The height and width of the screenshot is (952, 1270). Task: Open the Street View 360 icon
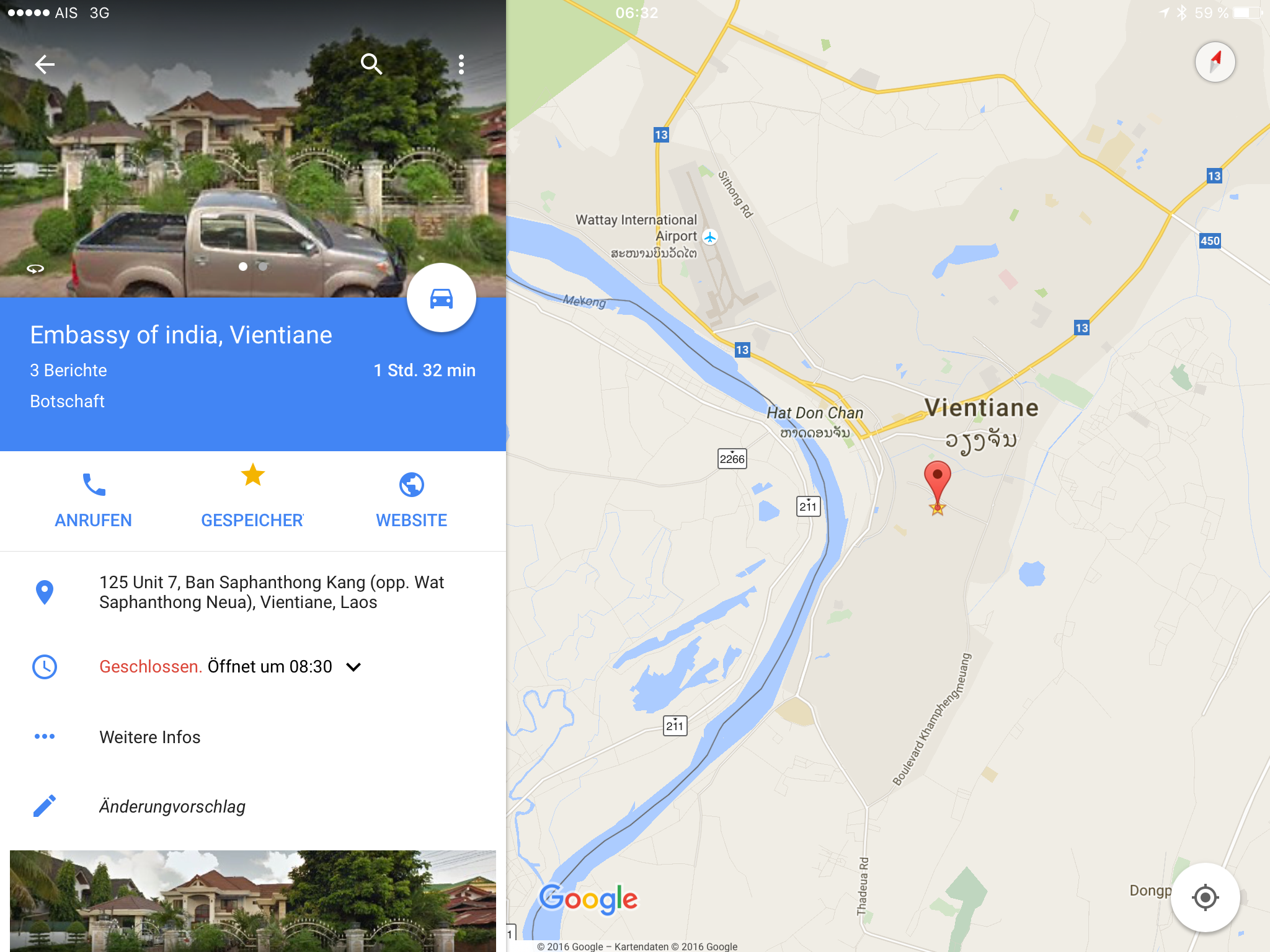tap(35, 268)
